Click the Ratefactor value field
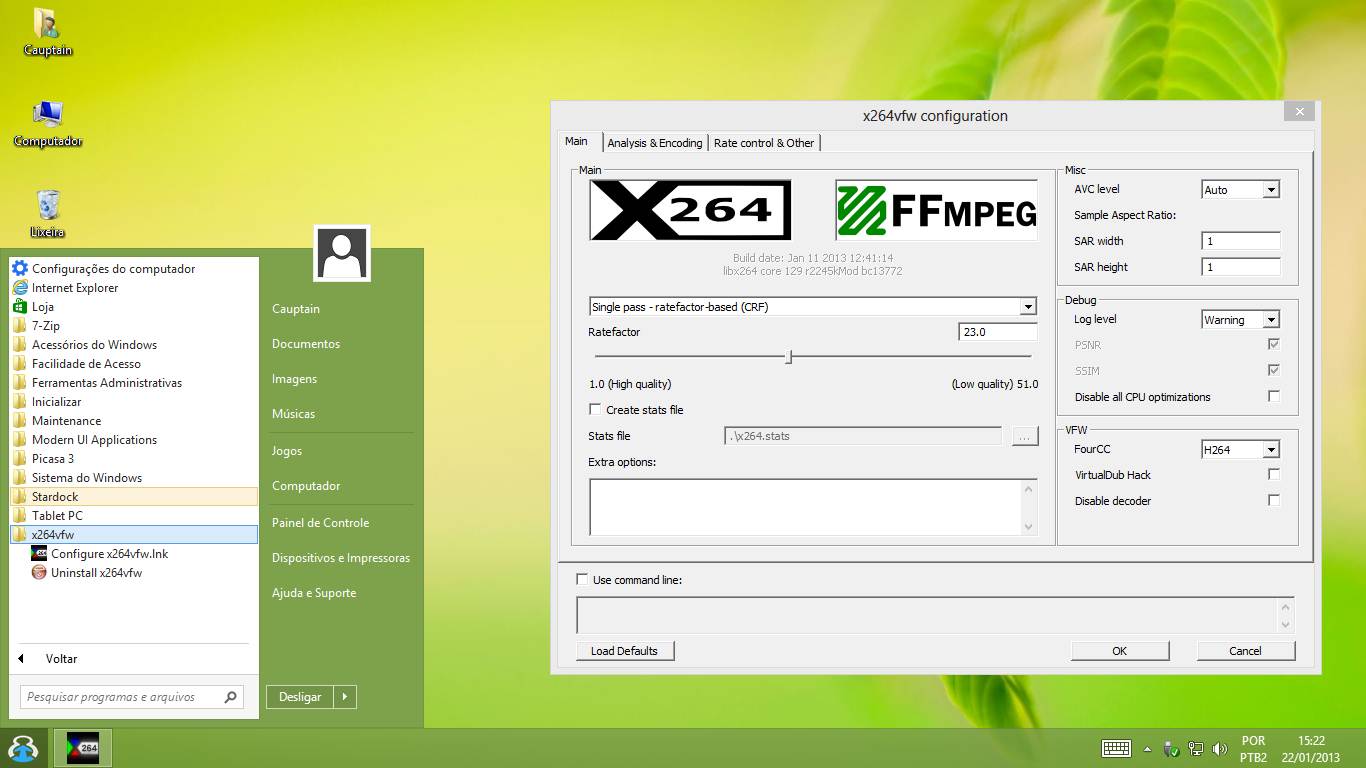Image resolution: width=1366 pixels, height=768 pixels. click(998, 332)
